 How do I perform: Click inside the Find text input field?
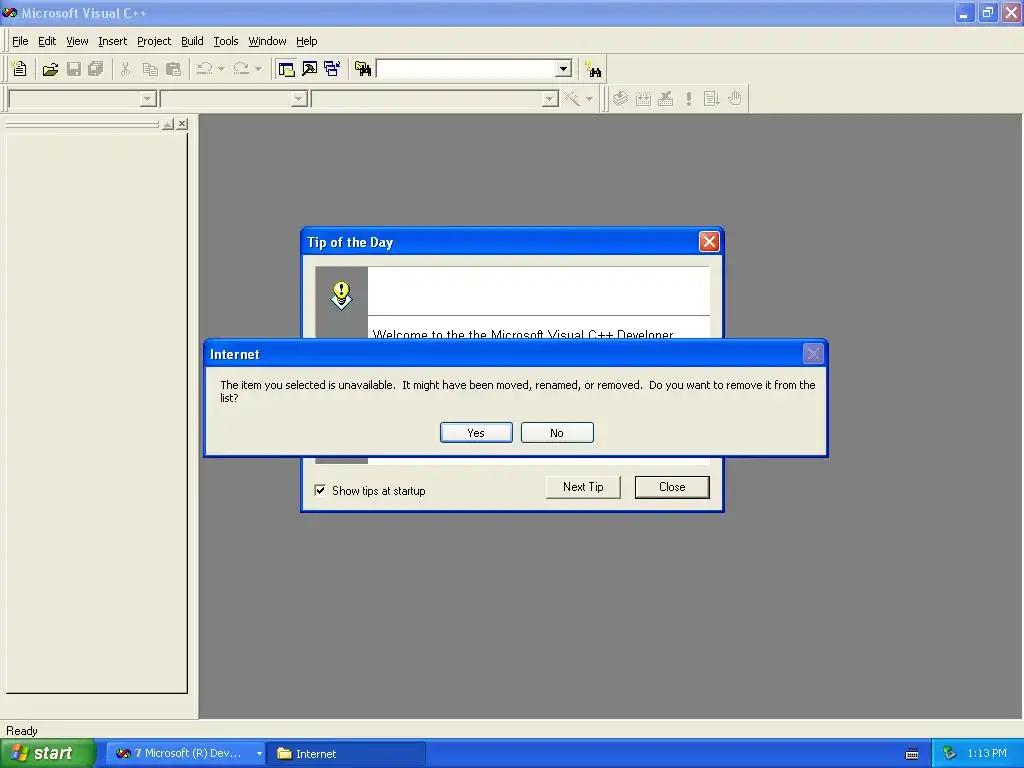point(466,69)
